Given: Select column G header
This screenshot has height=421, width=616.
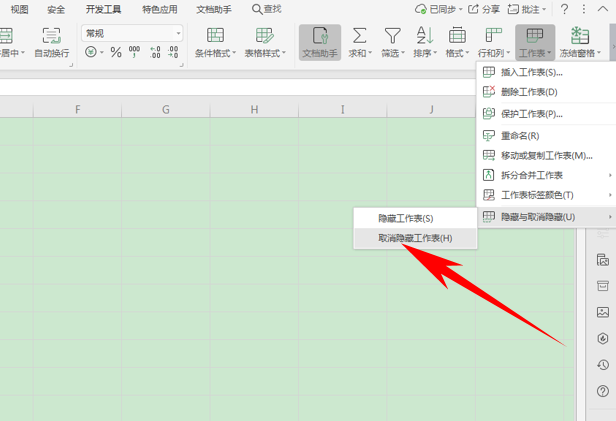Looking at the screenshot, I should coord(166,109).
